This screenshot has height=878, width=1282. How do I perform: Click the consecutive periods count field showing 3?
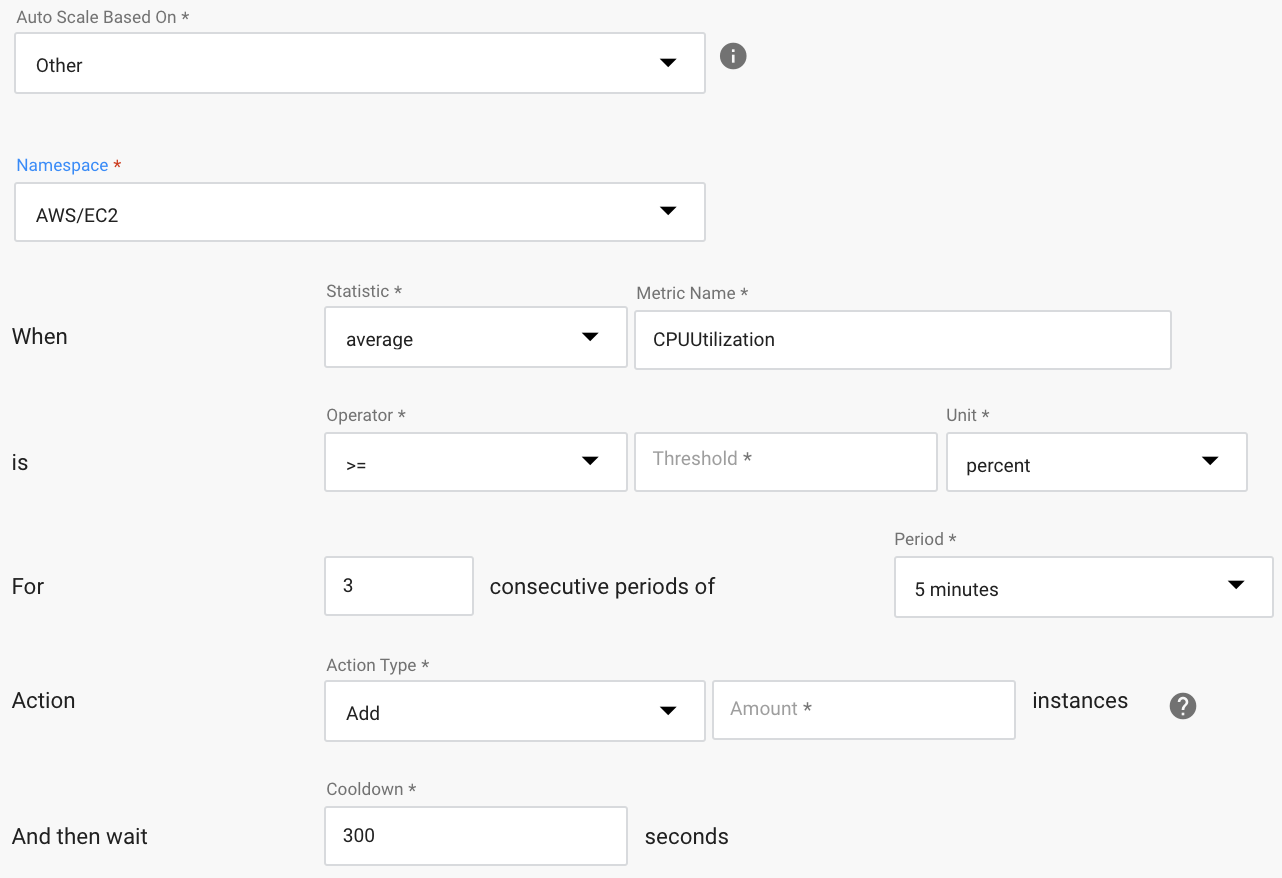click(x=398, y=586)
